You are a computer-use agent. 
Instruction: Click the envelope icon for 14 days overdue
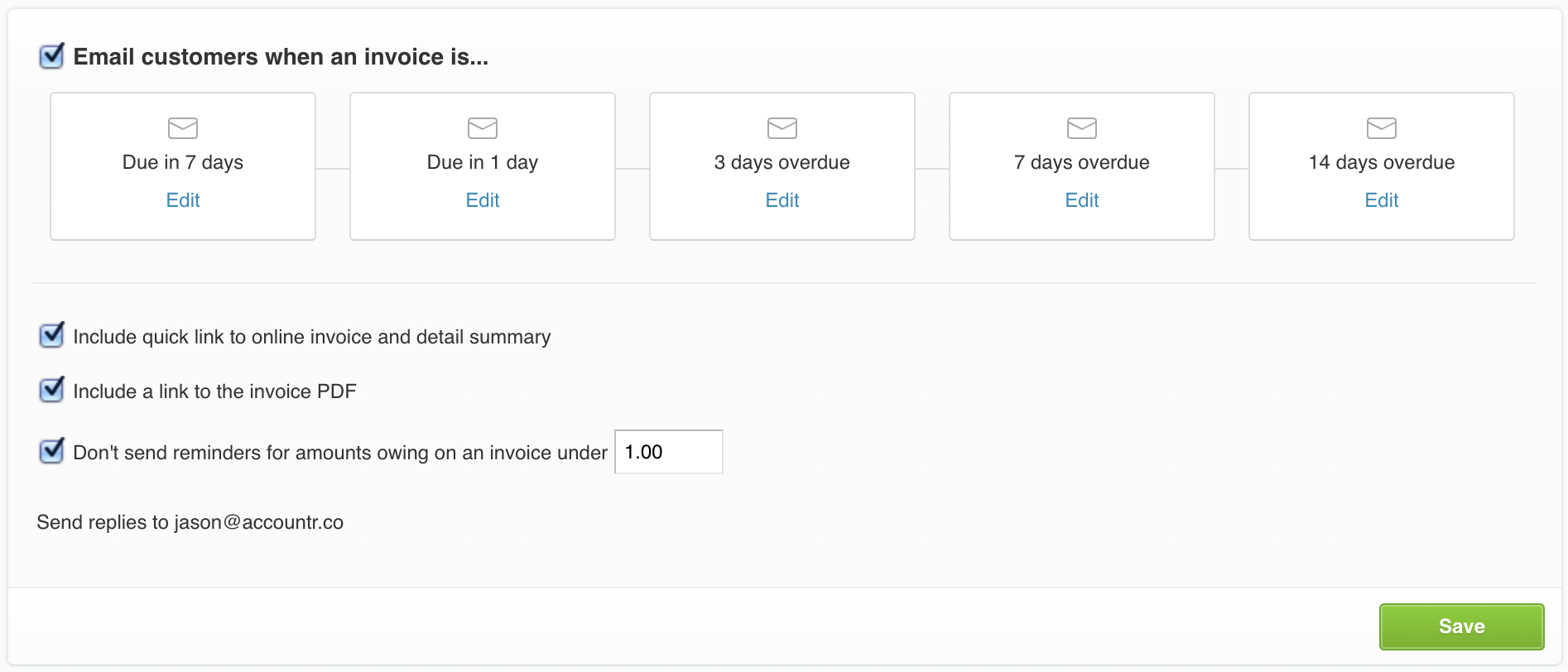1382,128
